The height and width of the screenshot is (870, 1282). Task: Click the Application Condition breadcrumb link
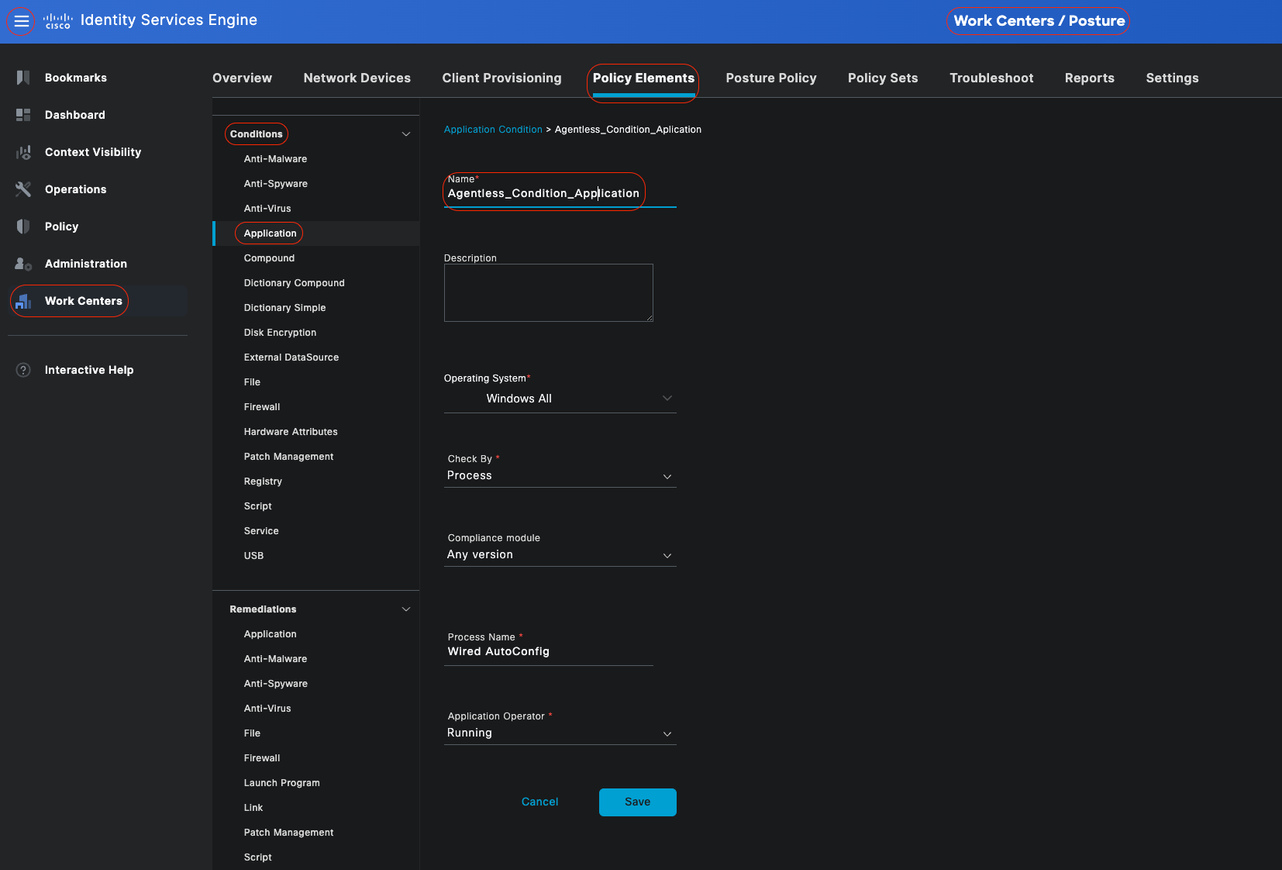pos(493,130)
